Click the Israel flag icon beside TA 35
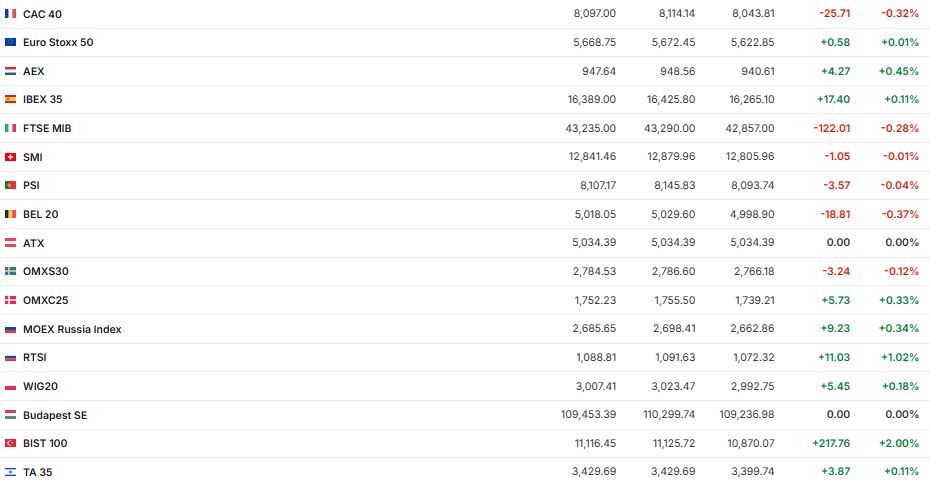 tap(10, 472)
